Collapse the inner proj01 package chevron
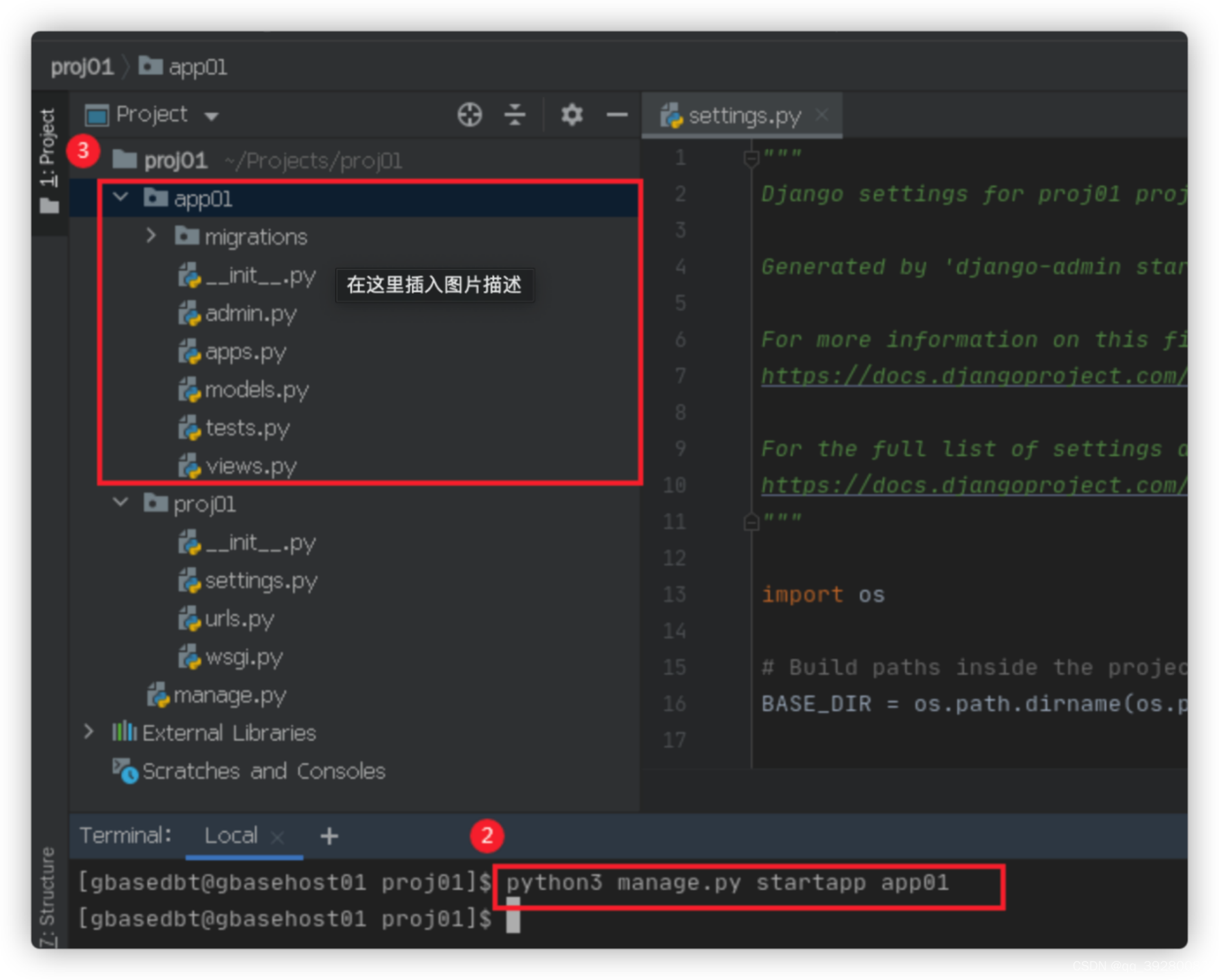The height and width of the screenshot is (980, 1219). coord(120,502)
